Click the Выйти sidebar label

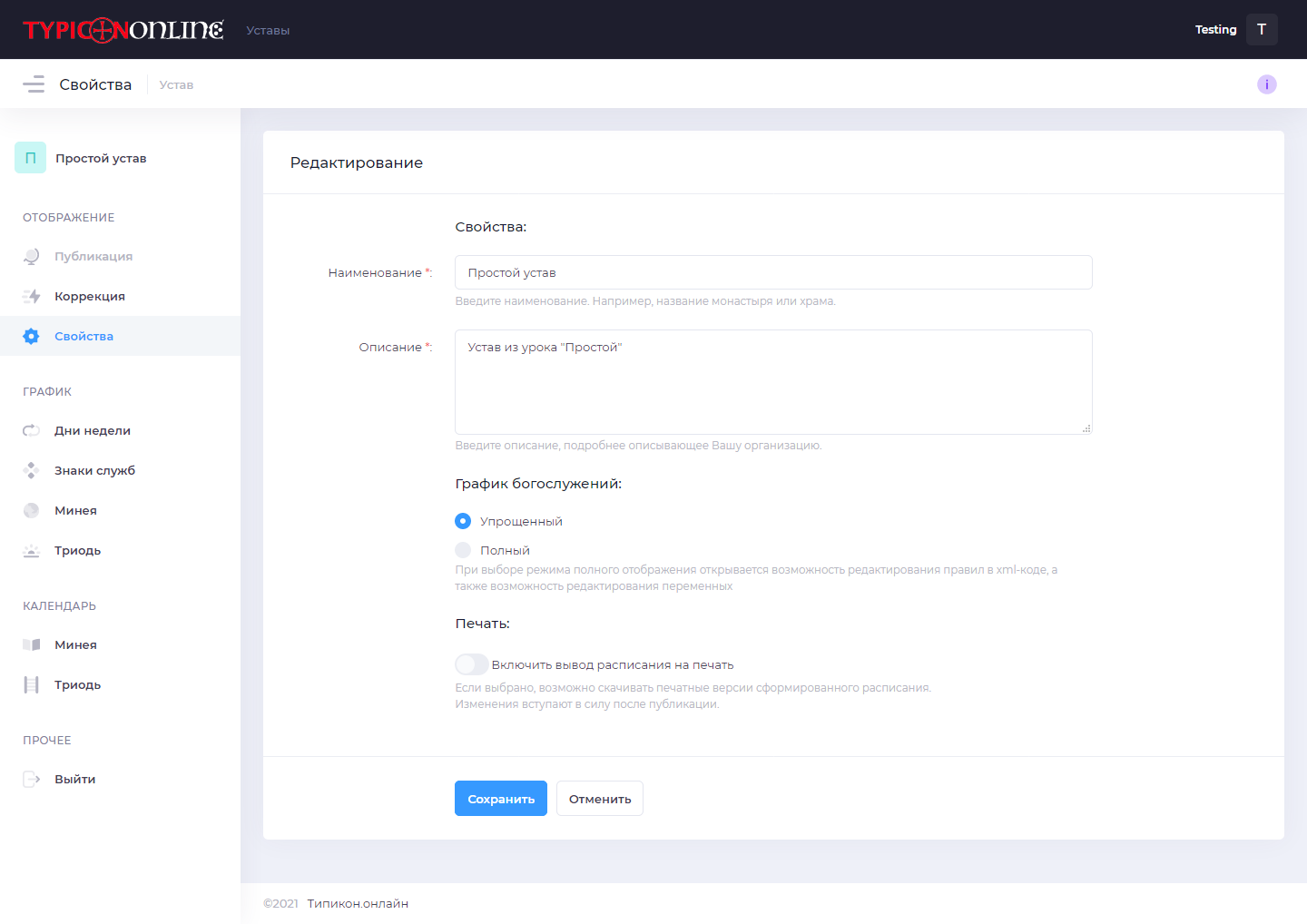click(x=74, y=779)
